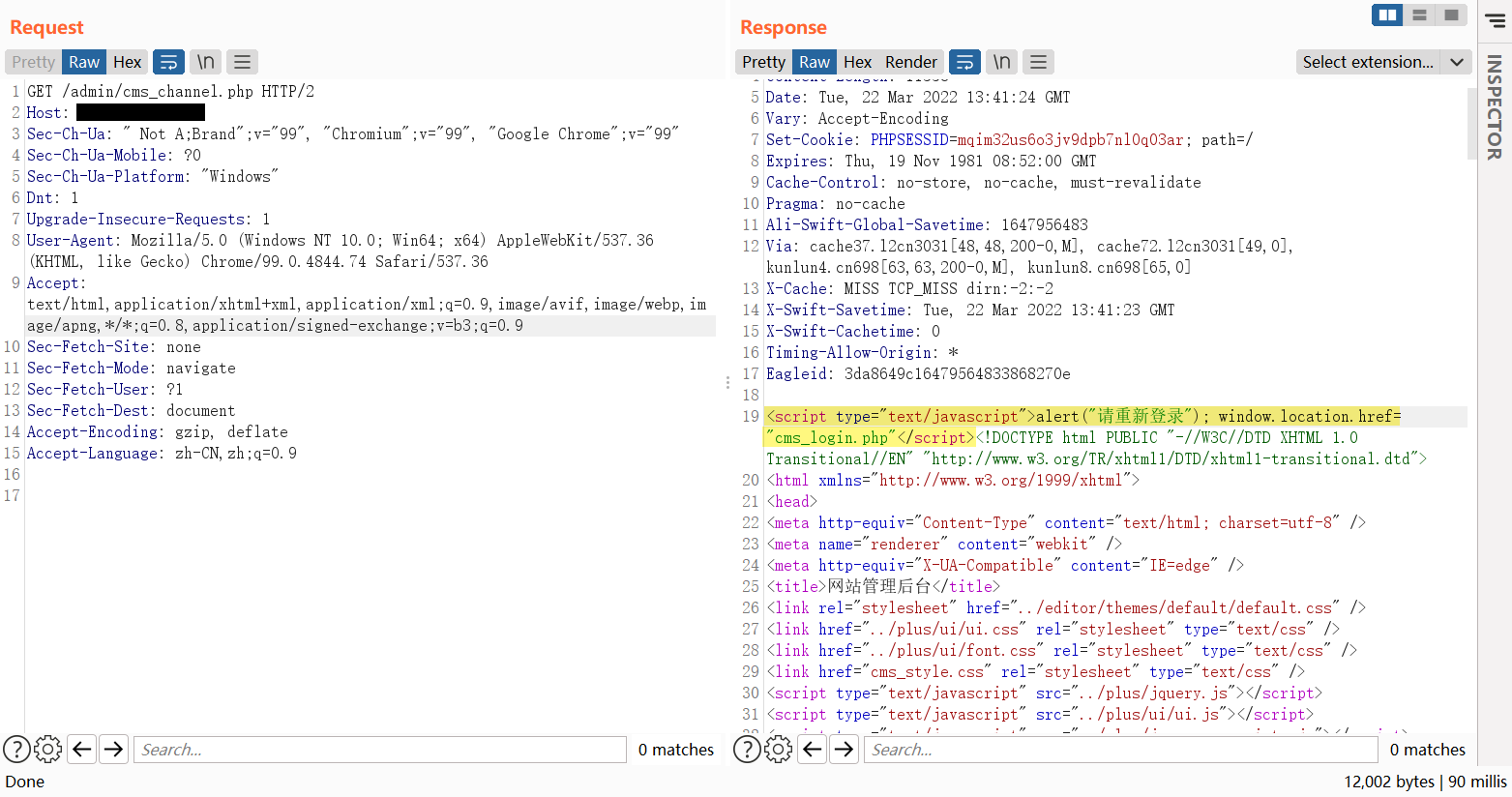The height and width of the screenshot is (797, 1512).
Task: Click the GET /admin/cms_channel.php request line
Action: [x=170, y=92]
